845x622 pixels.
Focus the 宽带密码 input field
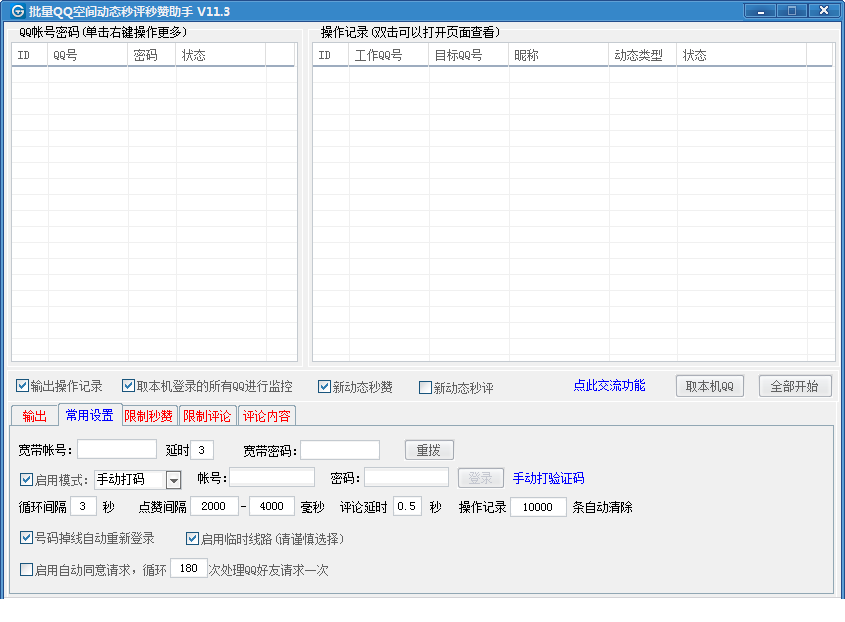340,450
